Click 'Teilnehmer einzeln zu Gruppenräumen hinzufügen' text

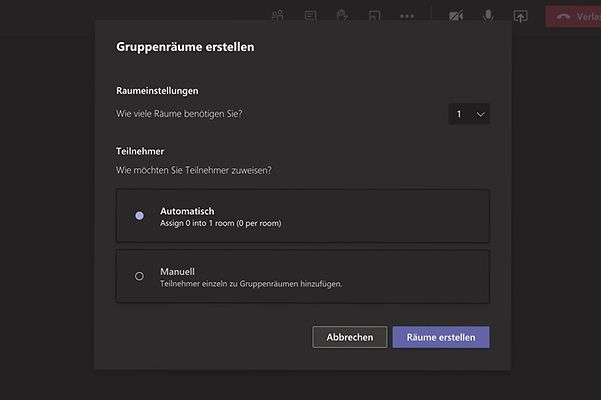tap(251, 284)
